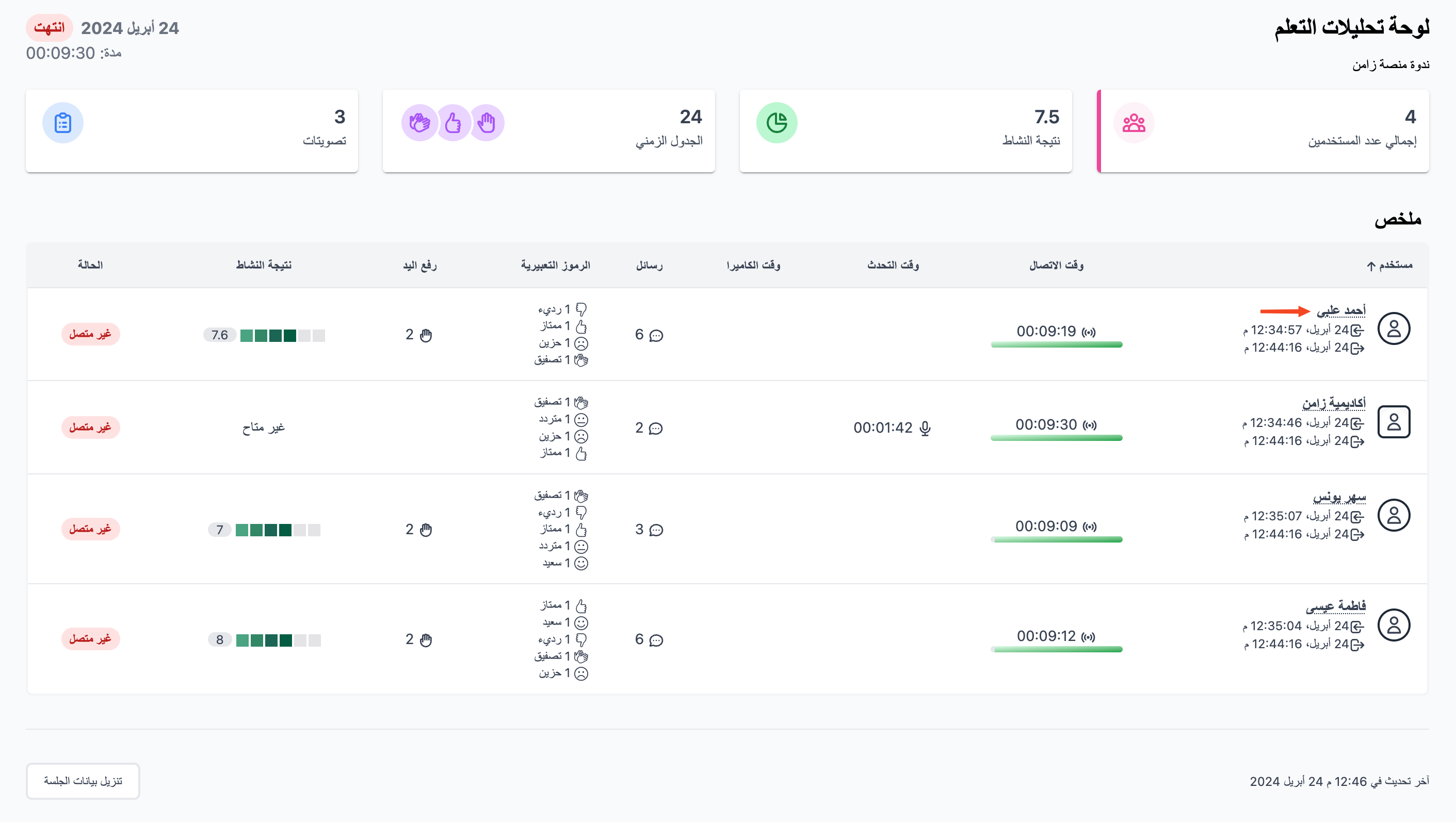Click the نتيجة النشاط column header
This screenshot has height=822, width=1456.
click(264, 265)
